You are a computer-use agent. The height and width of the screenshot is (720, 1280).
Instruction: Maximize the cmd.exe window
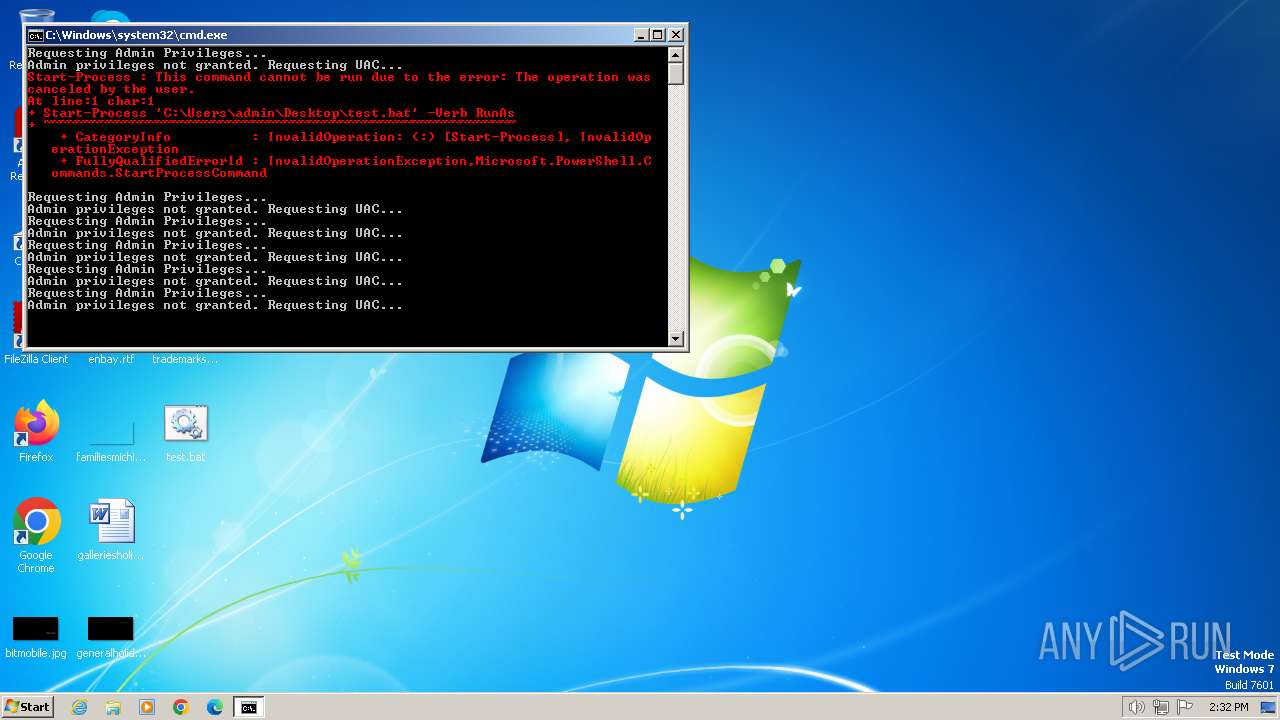click(x=658, y=35)
